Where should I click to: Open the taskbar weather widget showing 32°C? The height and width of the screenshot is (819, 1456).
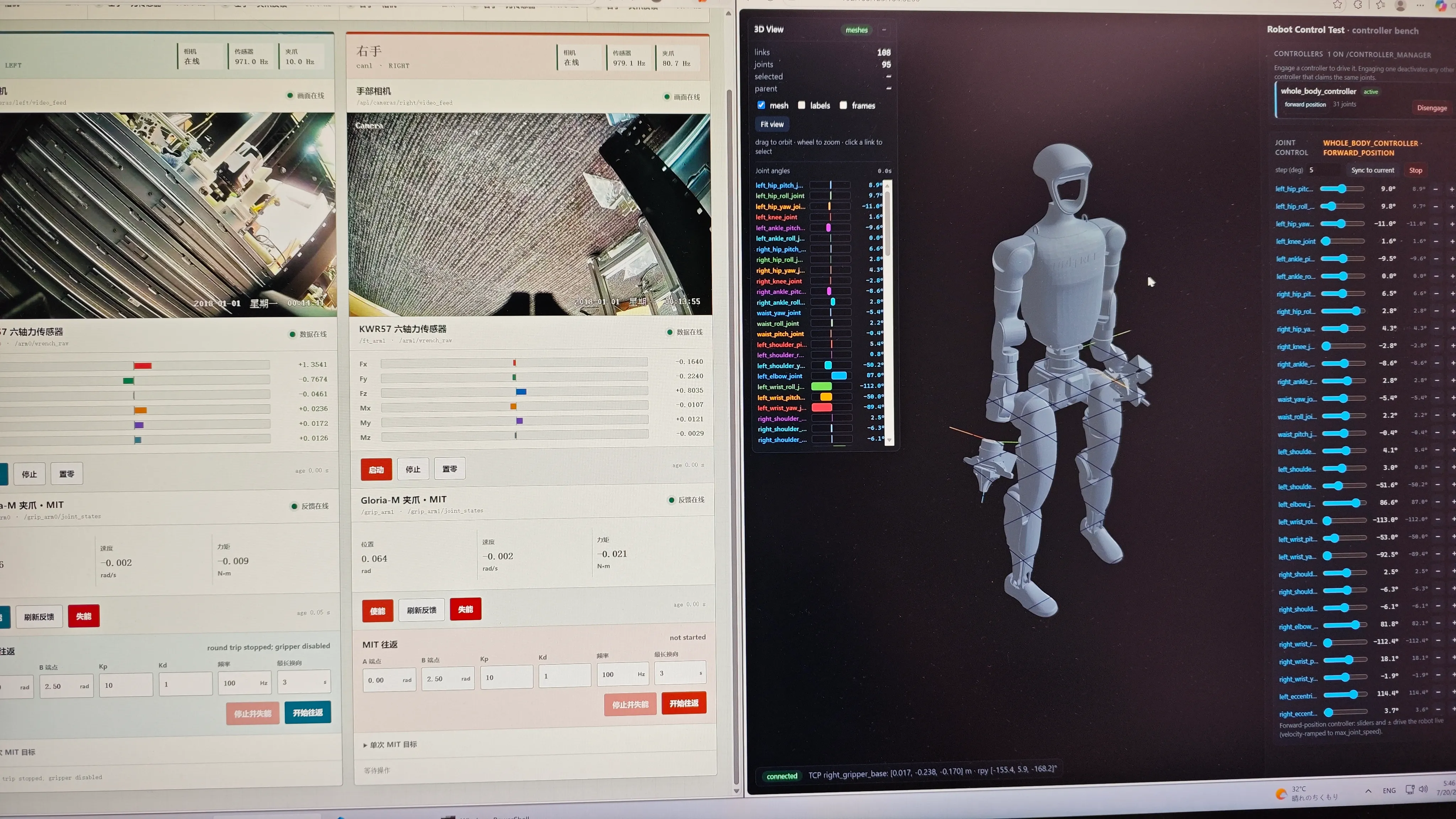click(1307, 793)
